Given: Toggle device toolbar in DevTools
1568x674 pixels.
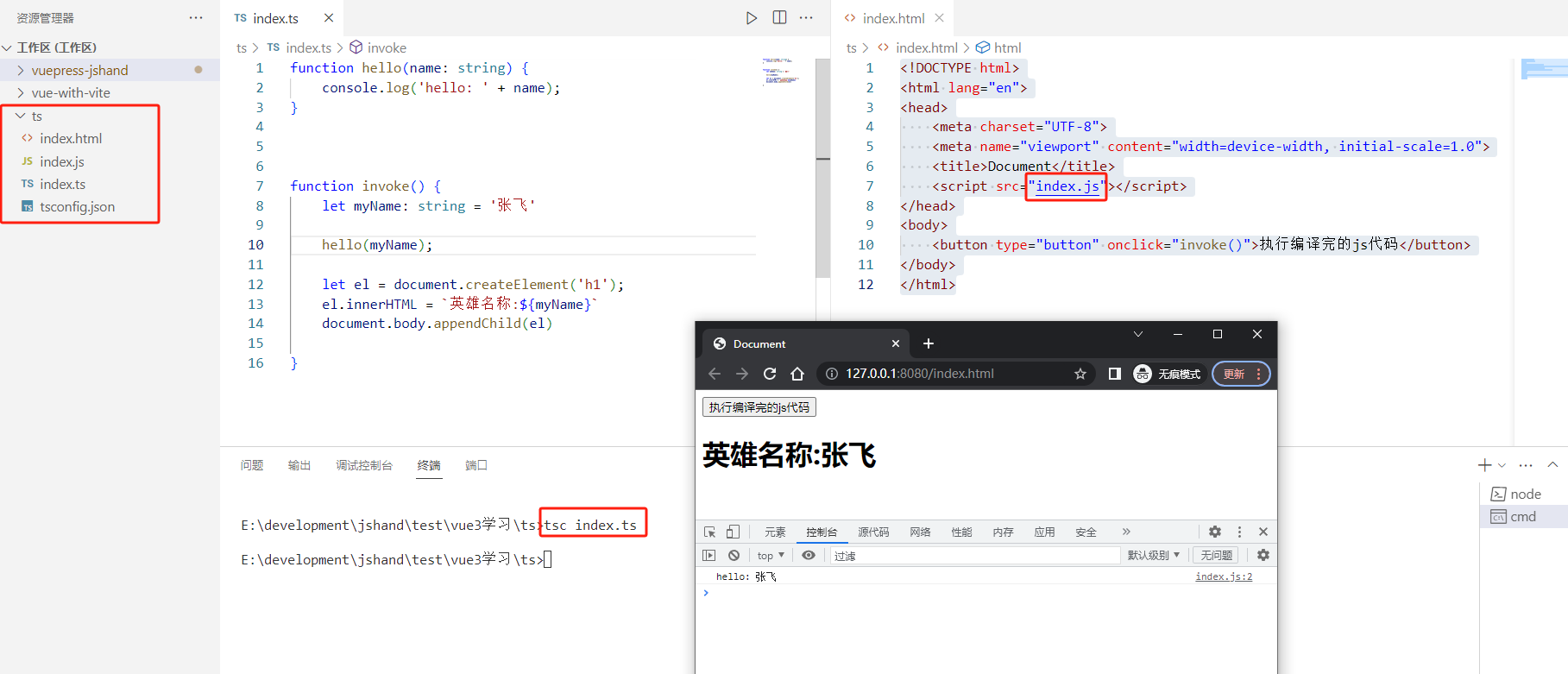Looking at the screenshot, I should pos(733,532).
